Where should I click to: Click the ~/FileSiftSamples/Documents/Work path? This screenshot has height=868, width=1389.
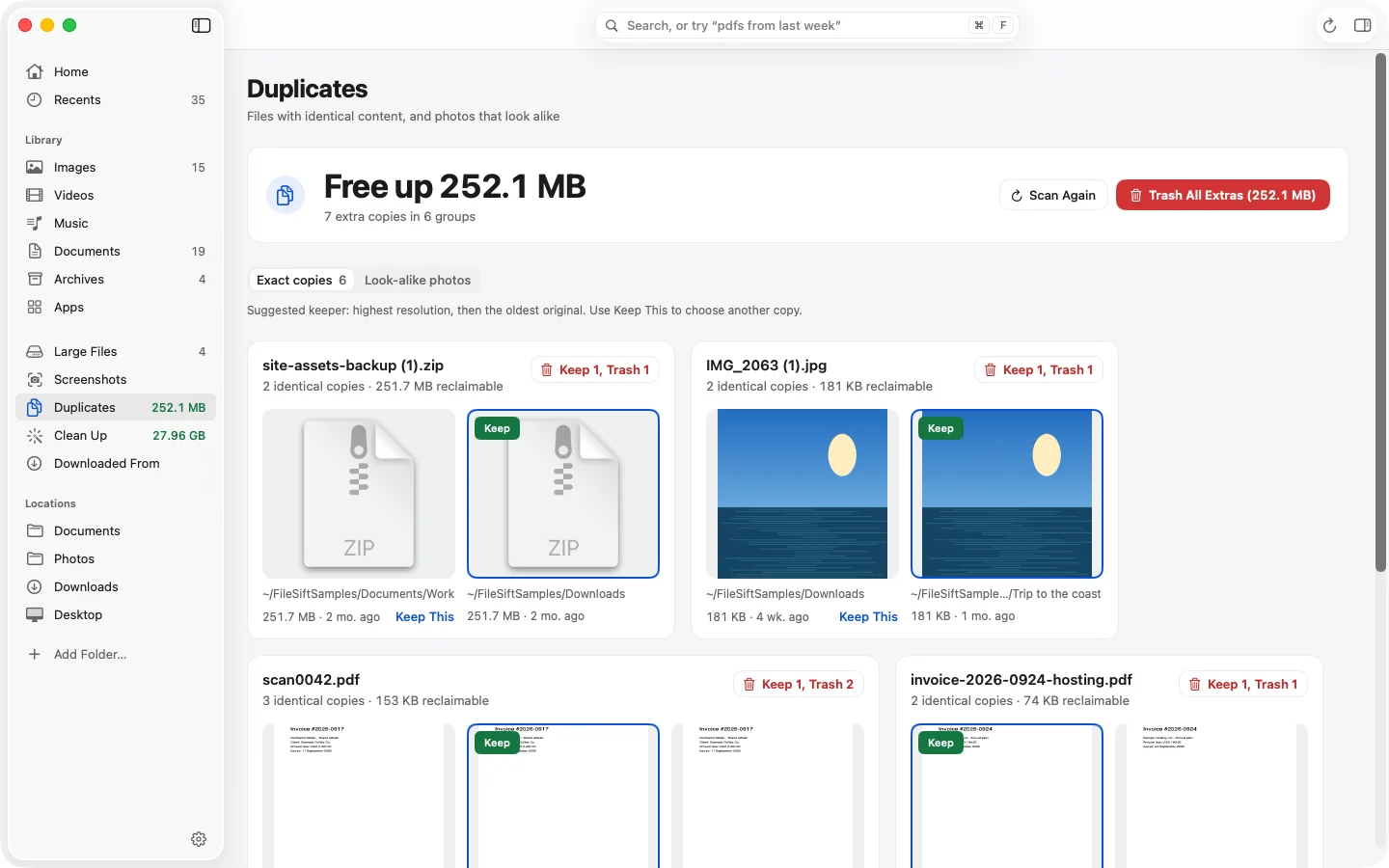[358, 594]
